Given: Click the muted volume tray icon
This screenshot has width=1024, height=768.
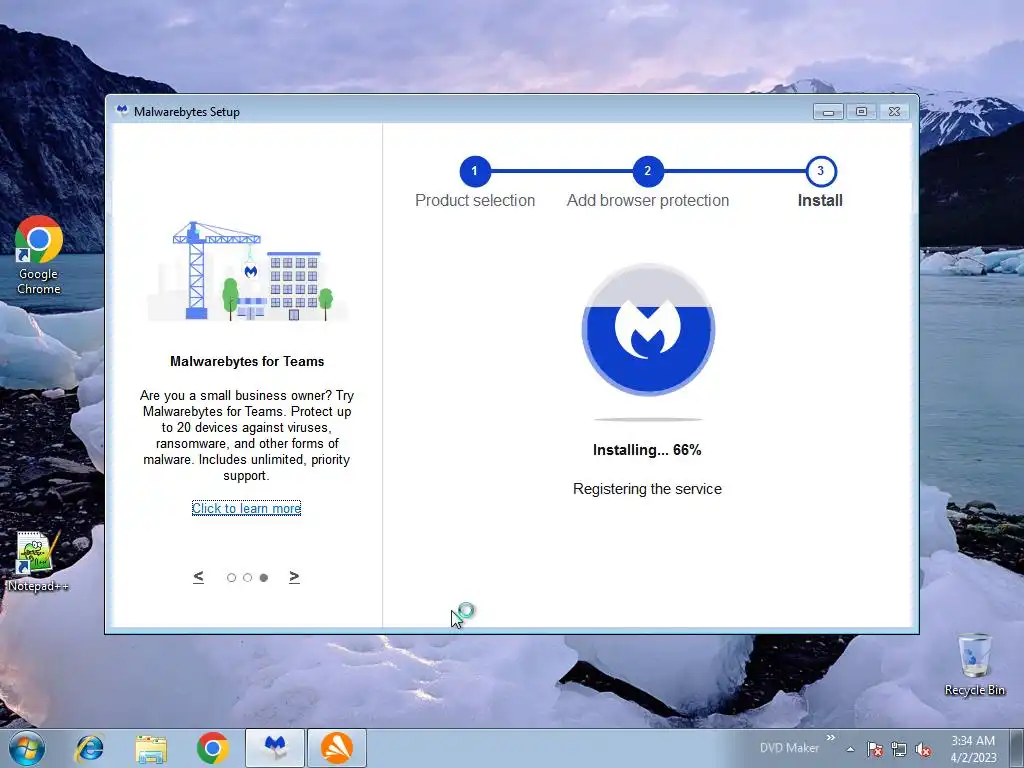Looking at the screenshot, I should point(923,749).
